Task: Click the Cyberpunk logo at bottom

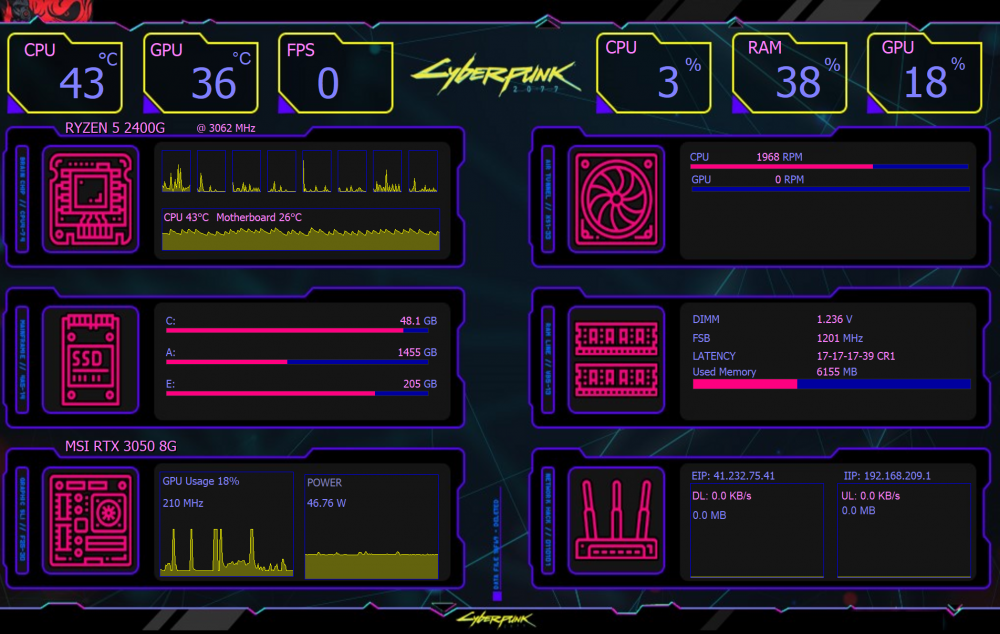Action: click(x=495, y=619)
